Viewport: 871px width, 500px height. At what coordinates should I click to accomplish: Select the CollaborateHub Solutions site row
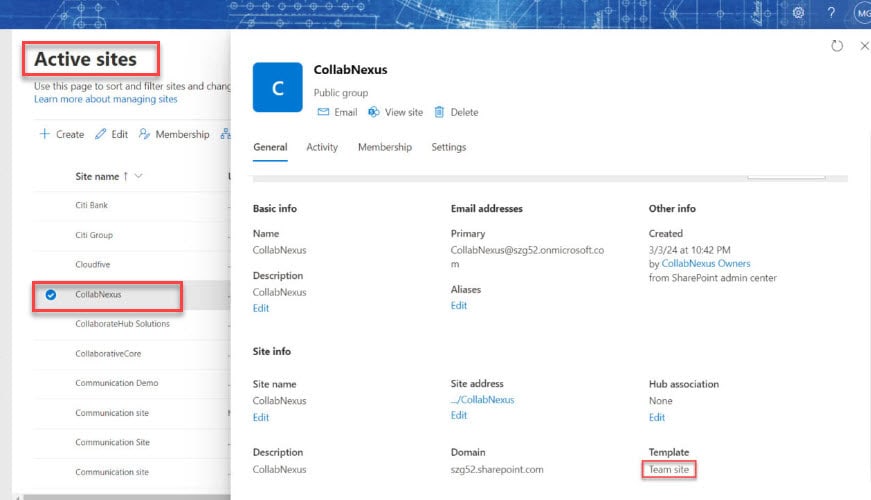(x=132, y=324)
